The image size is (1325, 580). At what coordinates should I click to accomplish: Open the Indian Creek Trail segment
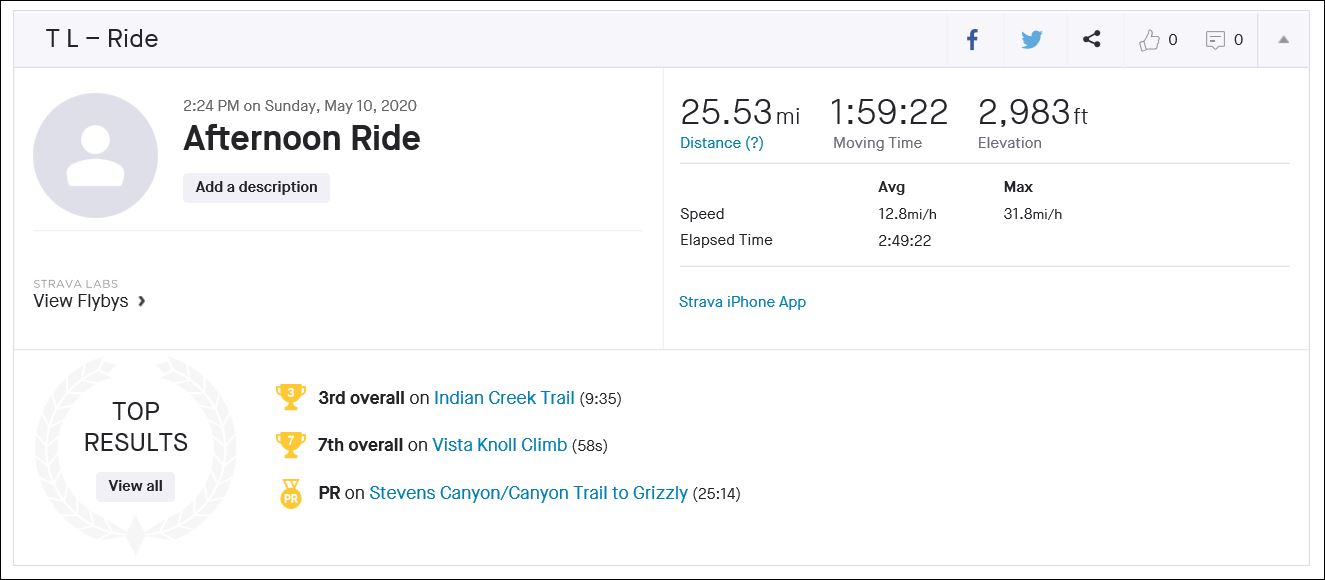tap(504, 398)
